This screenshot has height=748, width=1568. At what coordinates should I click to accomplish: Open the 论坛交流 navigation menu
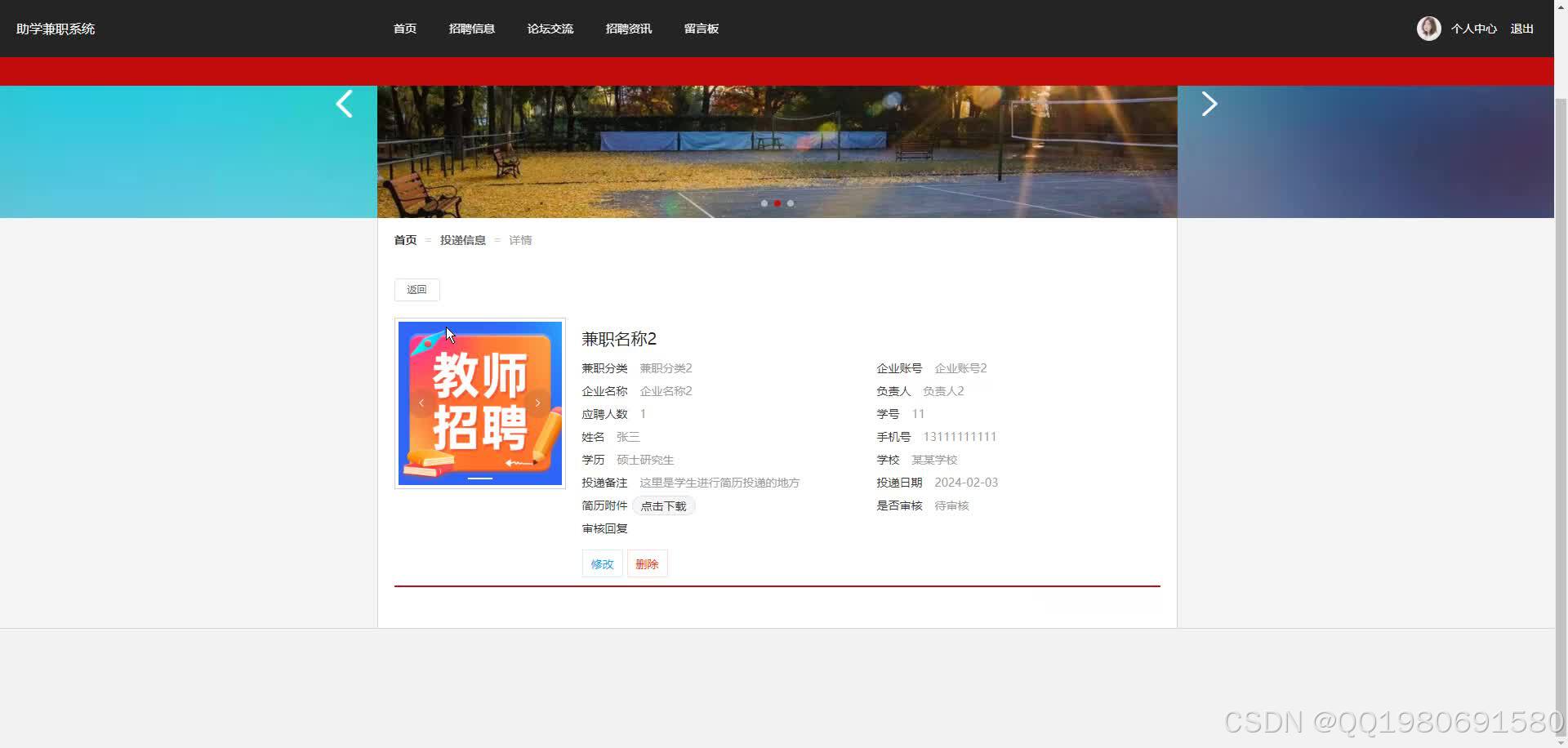point(550,28)
